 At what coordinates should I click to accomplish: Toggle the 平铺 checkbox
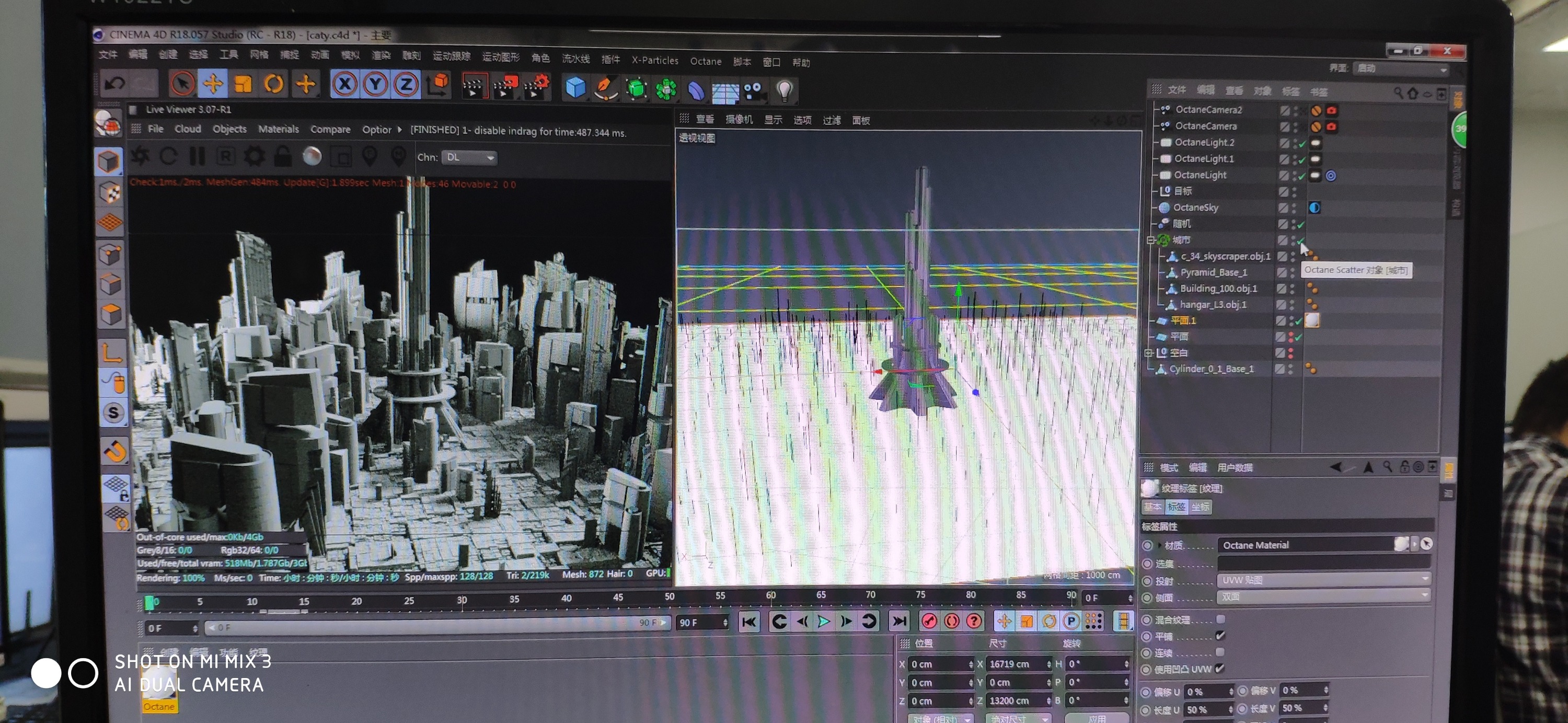click(1220, 636)
